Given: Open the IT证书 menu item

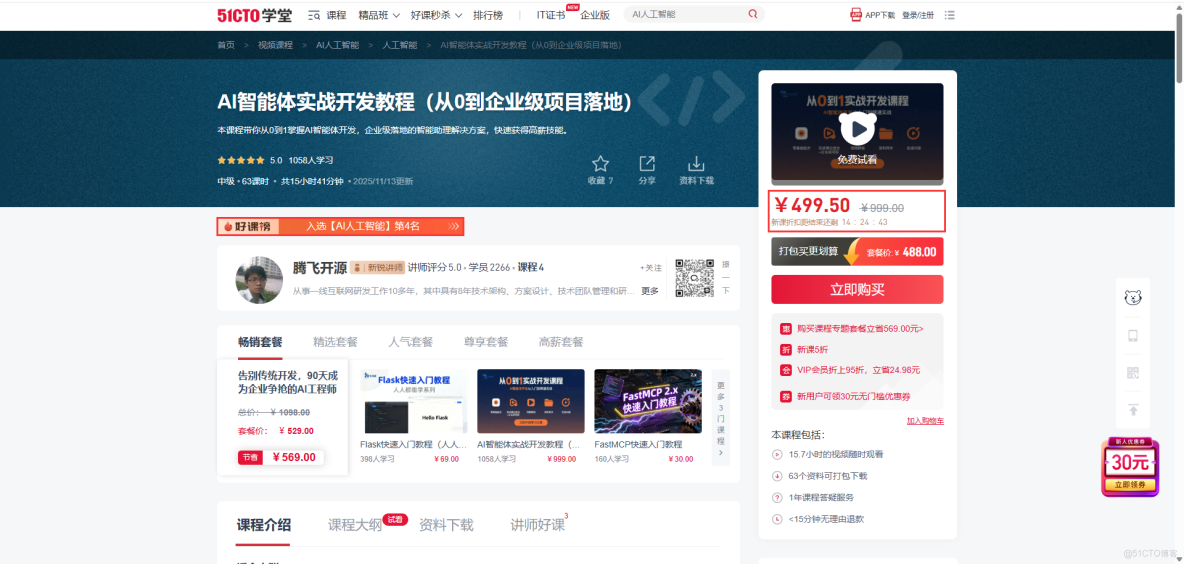Looking at the screenshot, I should 550,15.
